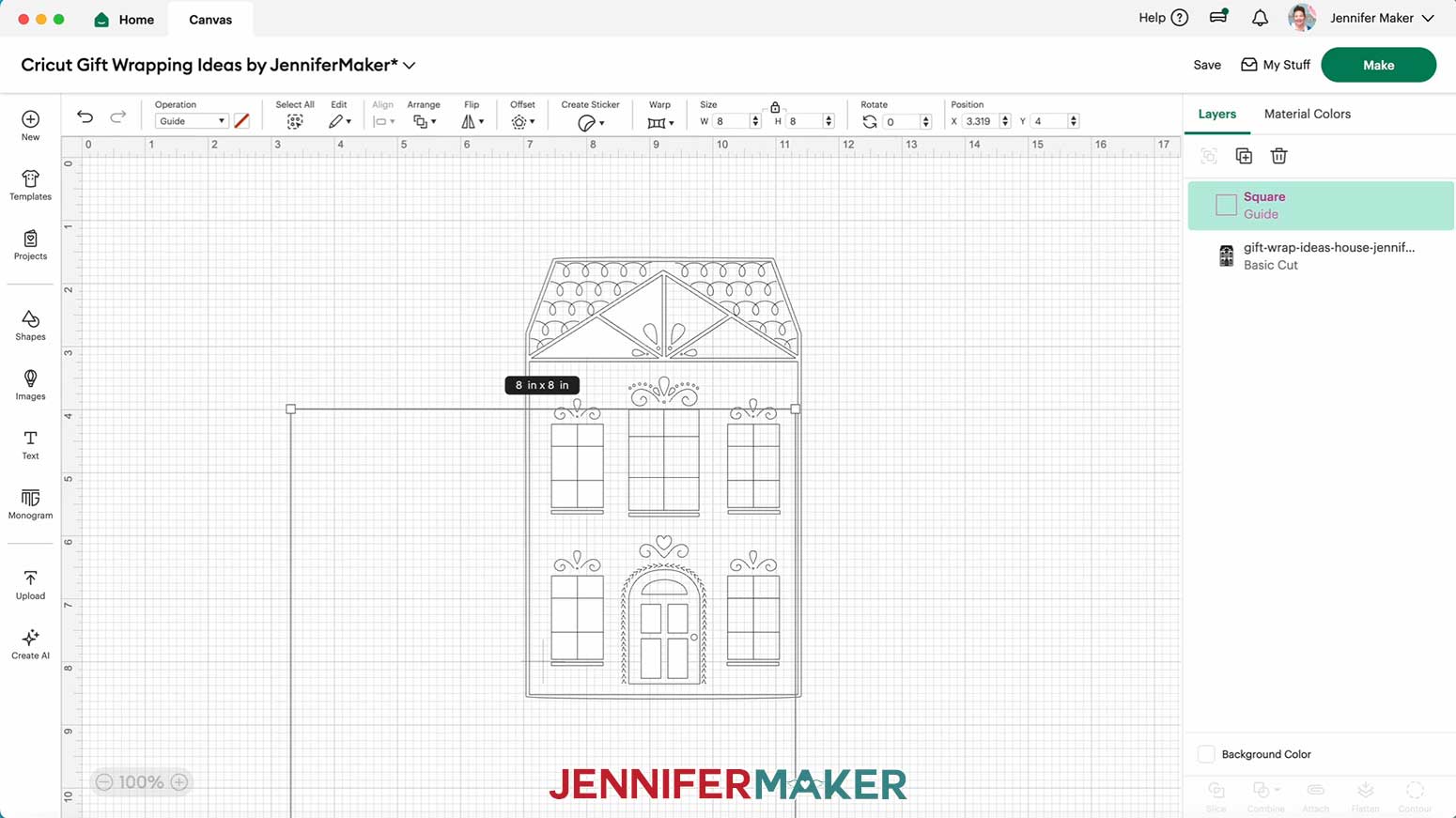Select the Square Guide layer

1321,206
